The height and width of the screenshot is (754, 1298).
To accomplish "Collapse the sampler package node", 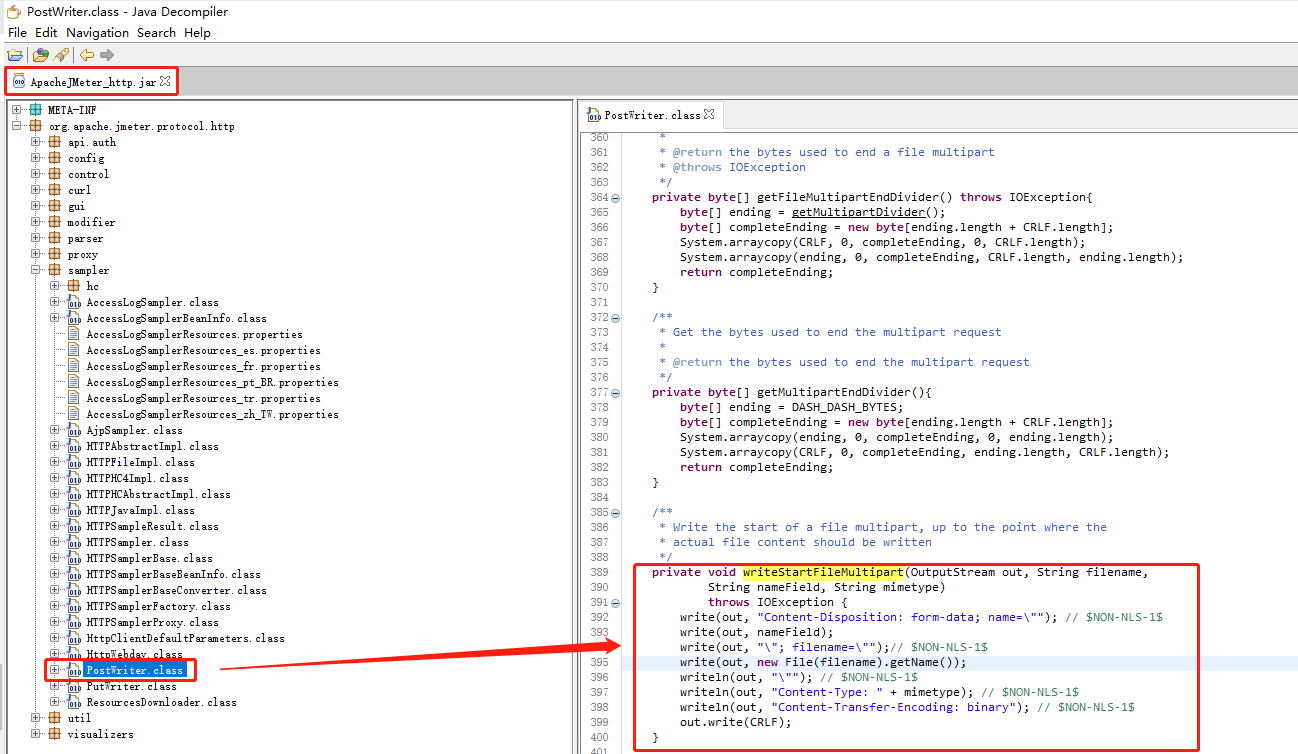I will coord(36,270).
